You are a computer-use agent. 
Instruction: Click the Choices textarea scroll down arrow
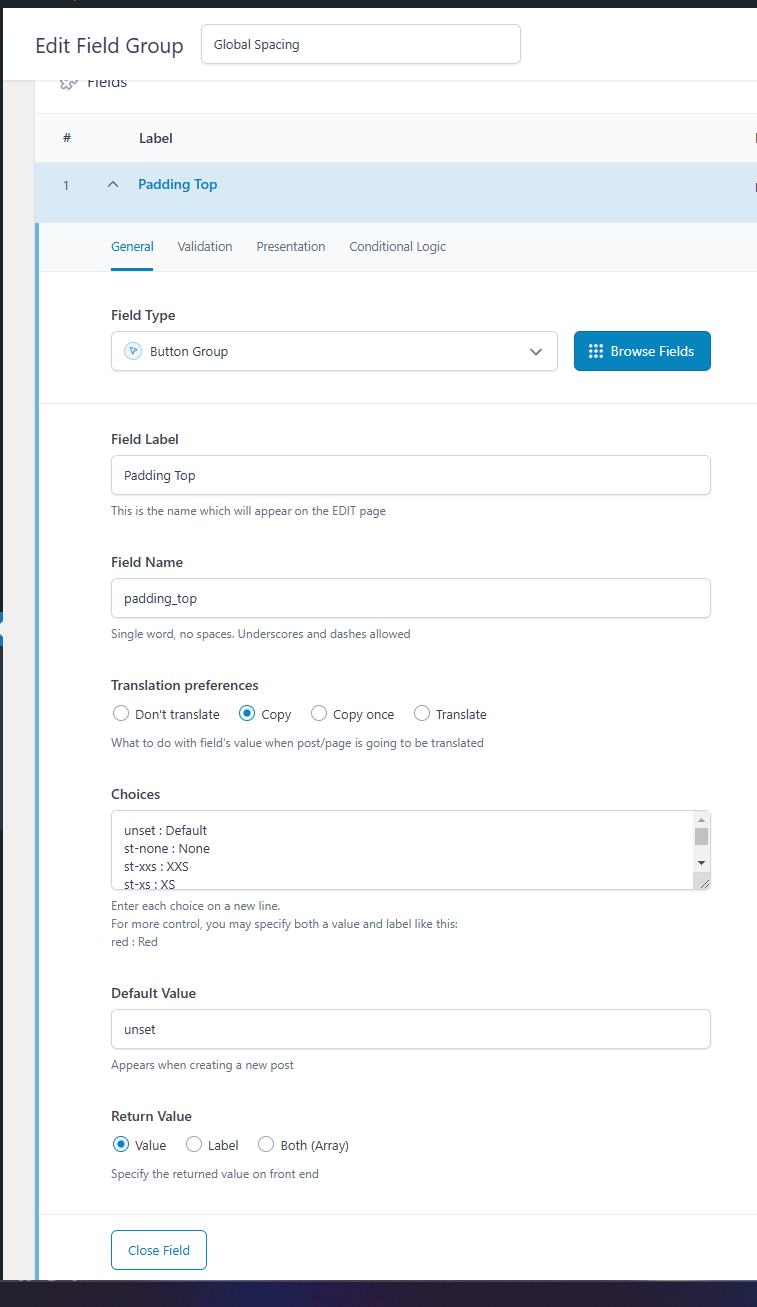[x=701, y=862]
